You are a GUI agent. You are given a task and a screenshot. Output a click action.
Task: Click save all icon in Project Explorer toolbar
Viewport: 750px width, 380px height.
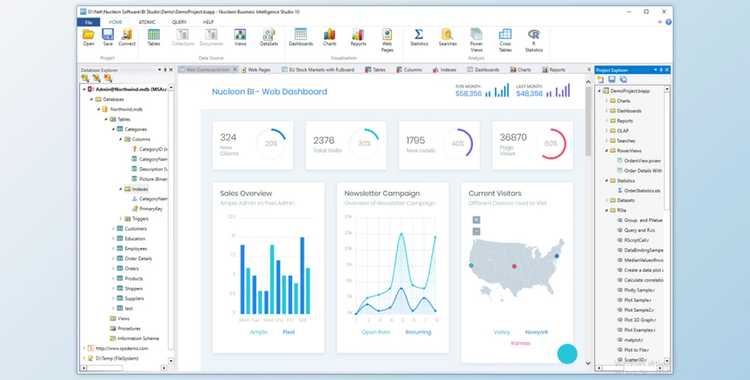point(623,79)
